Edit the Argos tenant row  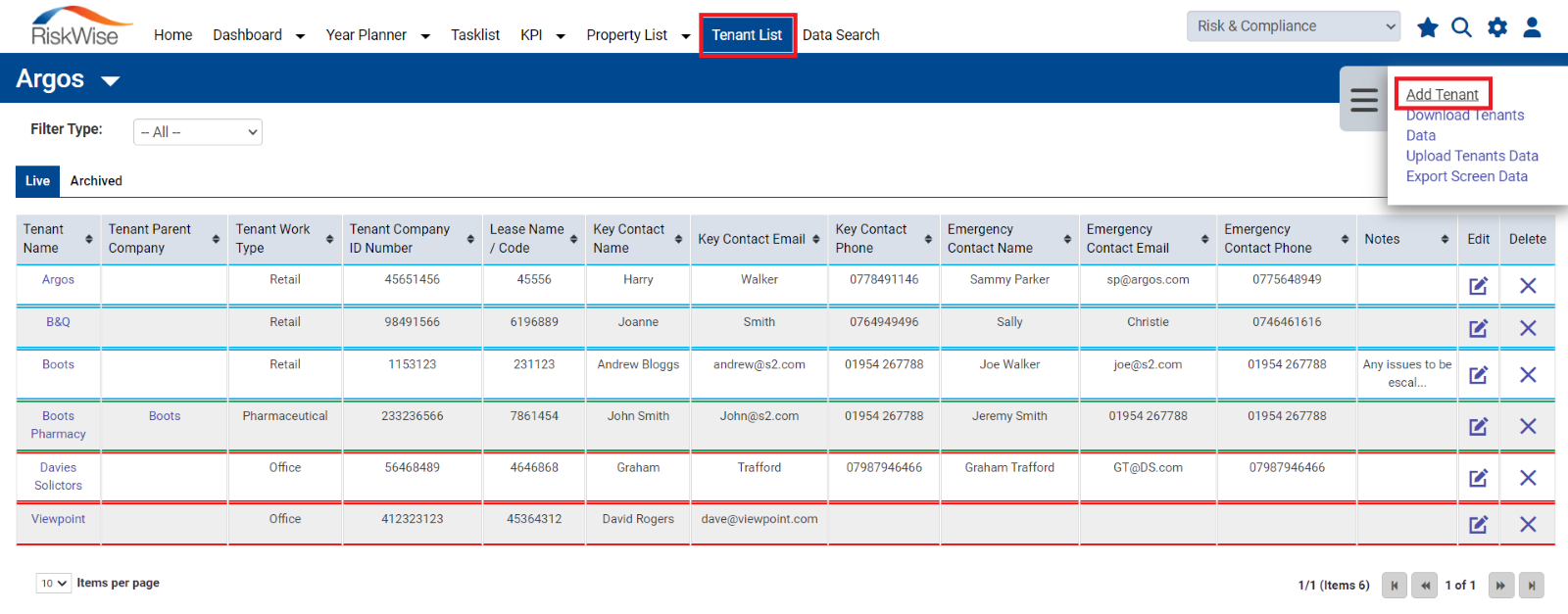click(x=1478, y=286)
